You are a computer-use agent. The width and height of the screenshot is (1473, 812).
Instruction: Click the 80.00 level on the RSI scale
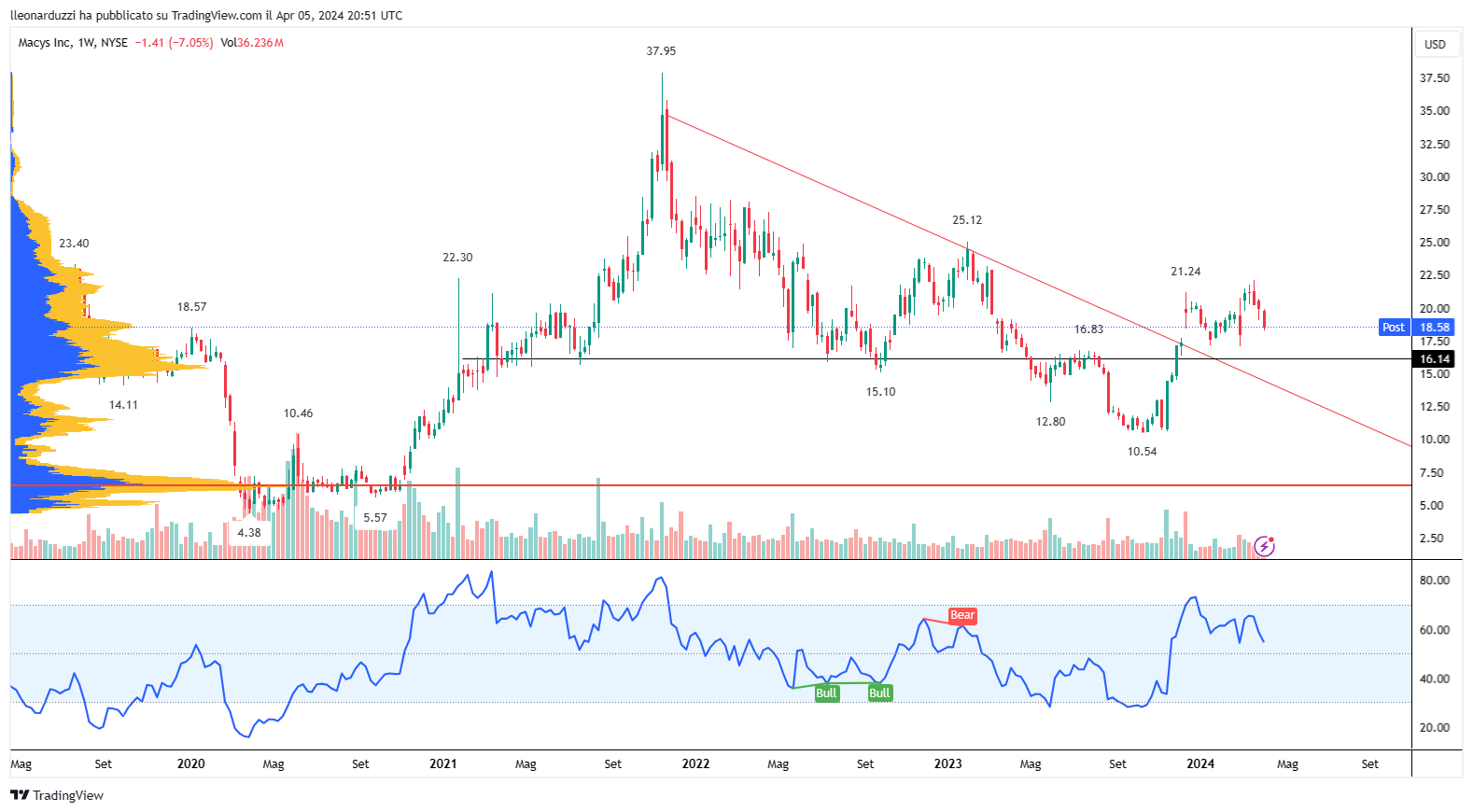[1435, 581]
